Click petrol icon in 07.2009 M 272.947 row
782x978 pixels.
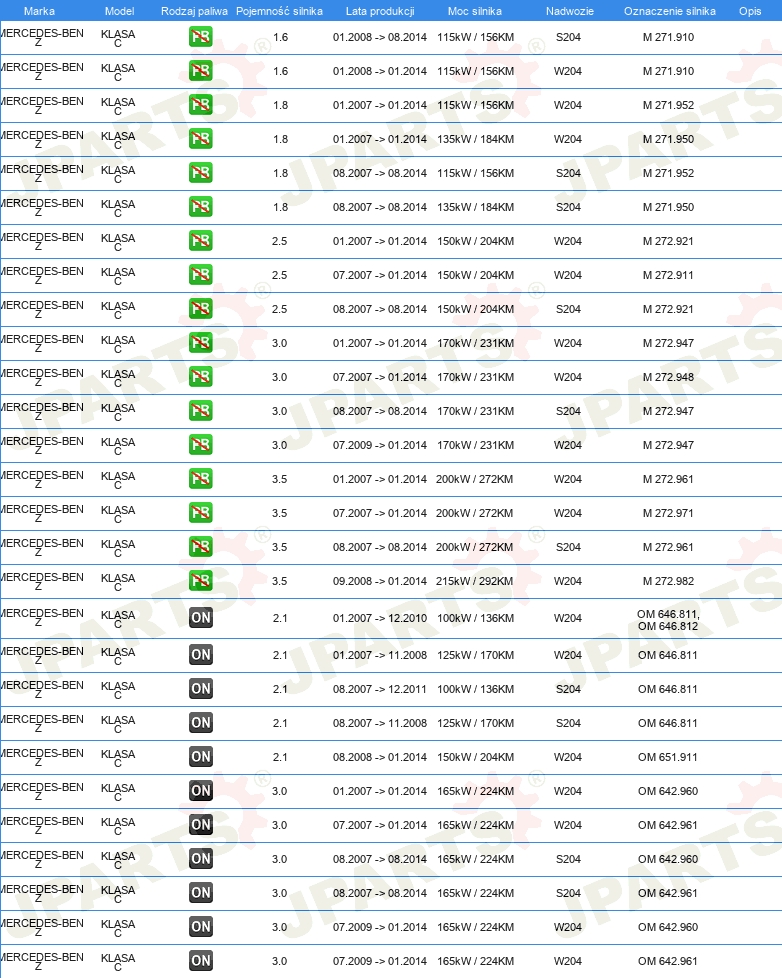pyautogui.click(x=201, y=445)
